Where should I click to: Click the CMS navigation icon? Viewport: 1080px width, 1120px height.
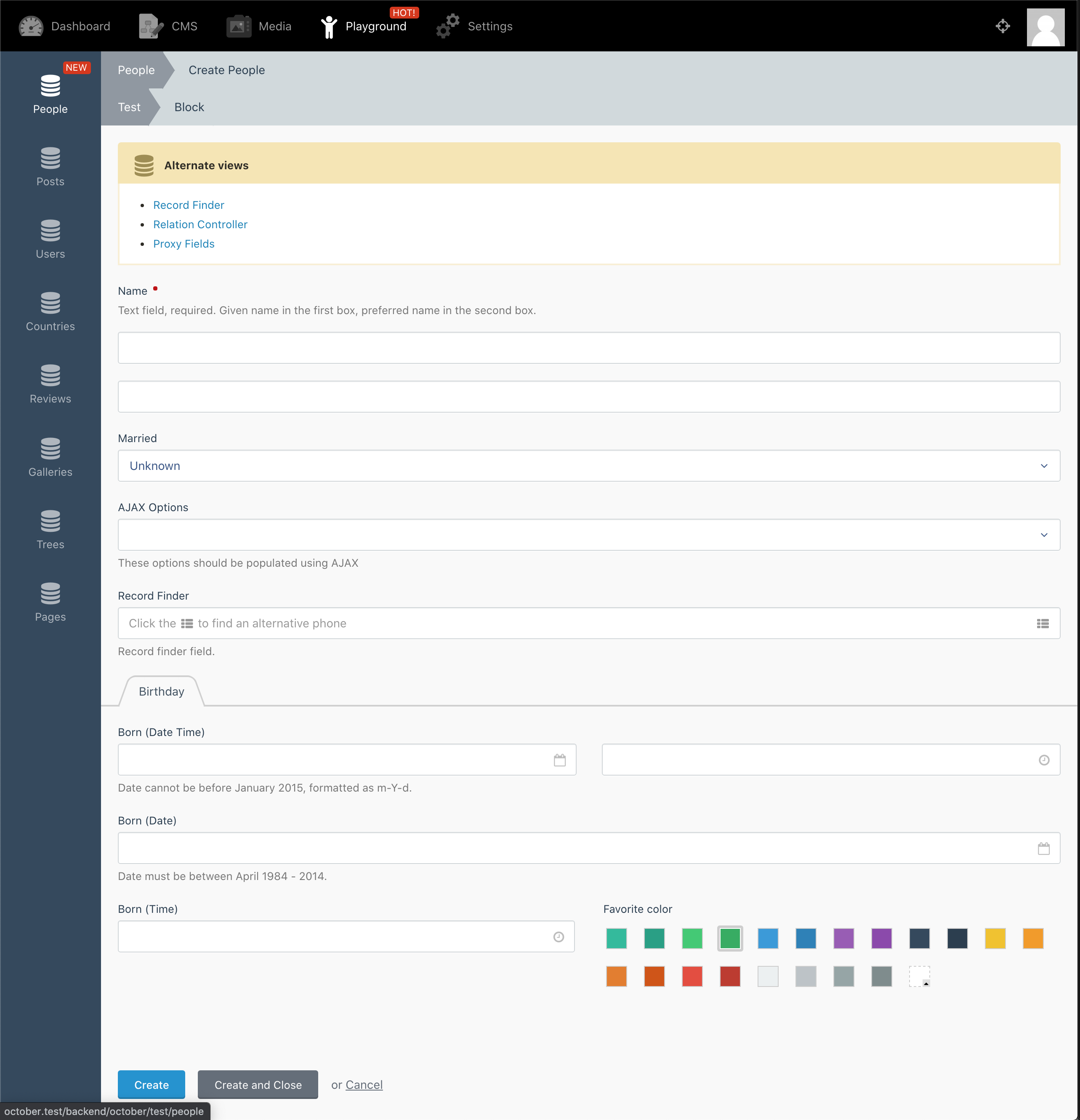[151, 26]
